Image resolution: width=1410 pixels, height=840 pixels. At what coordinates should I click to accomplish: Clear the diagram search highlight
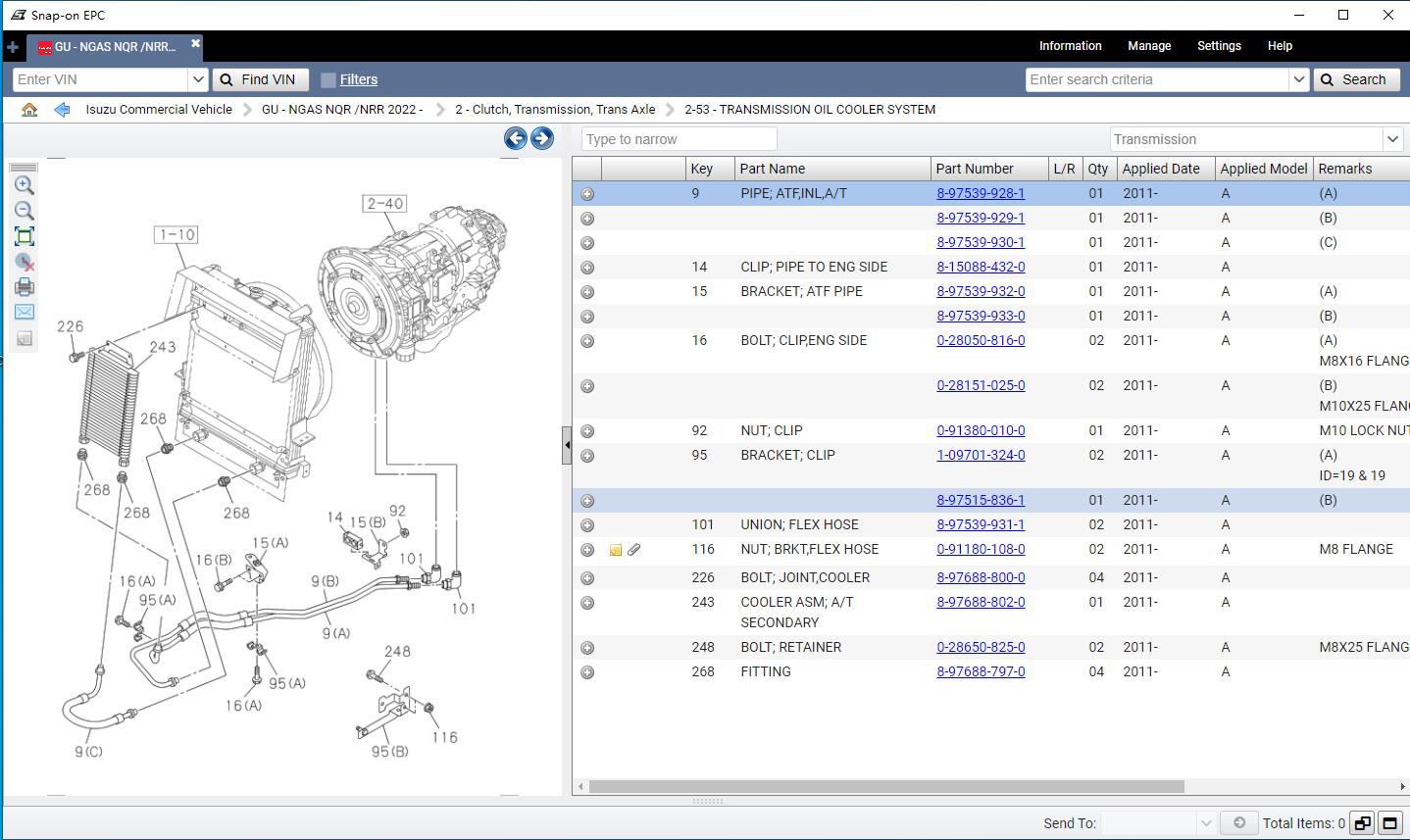25,262
